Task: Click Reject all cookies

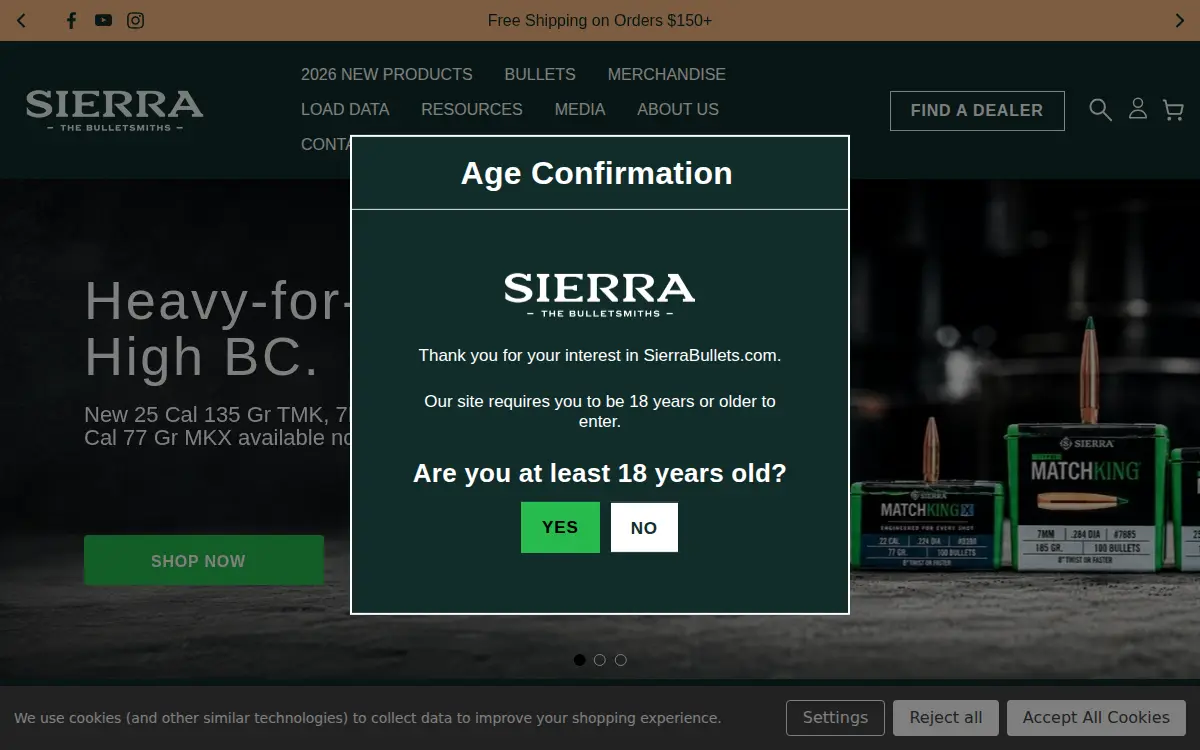Action: click(x=946, y=718)
